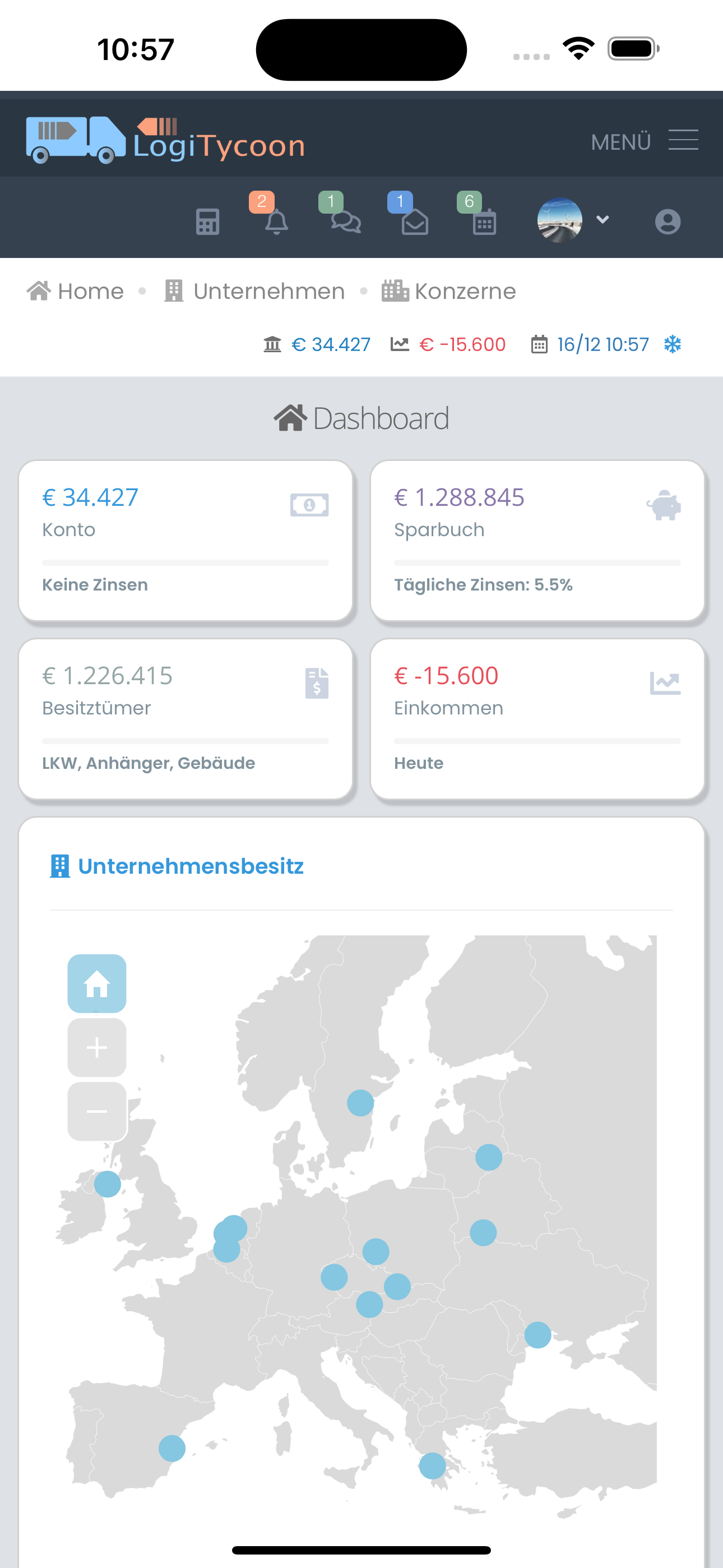
Task: Open the MENÜ hamburger menu
Action: 683,141
